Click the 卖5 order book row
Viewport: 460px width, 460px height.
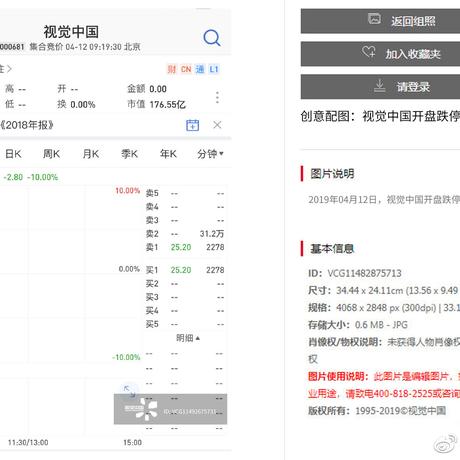(185, 193)
